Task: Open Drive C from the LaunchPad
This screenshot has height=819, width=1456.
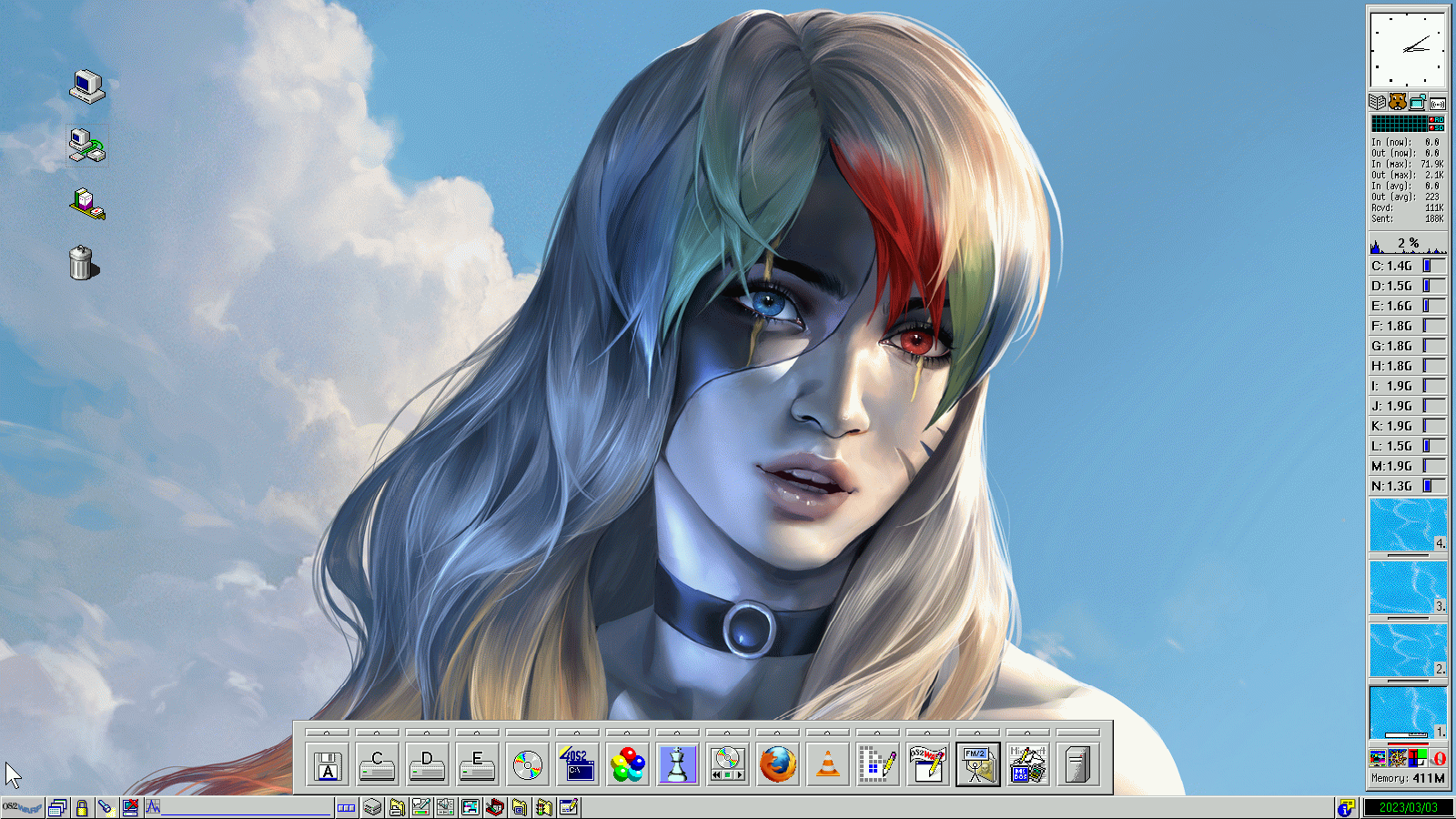Action: point(377,765)
